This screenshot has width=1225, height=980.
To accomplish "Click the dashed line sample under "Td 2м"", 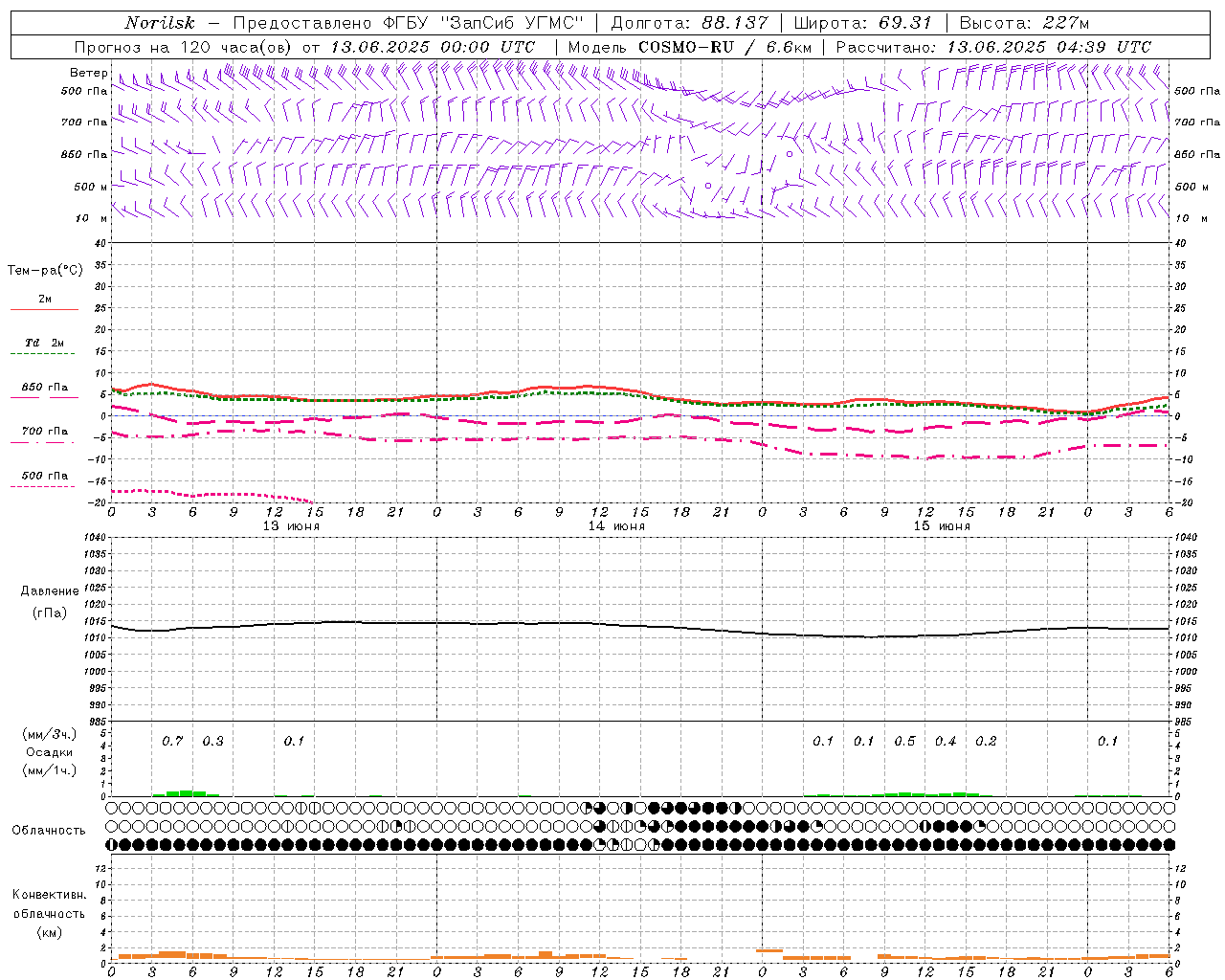I will point(42,354).
